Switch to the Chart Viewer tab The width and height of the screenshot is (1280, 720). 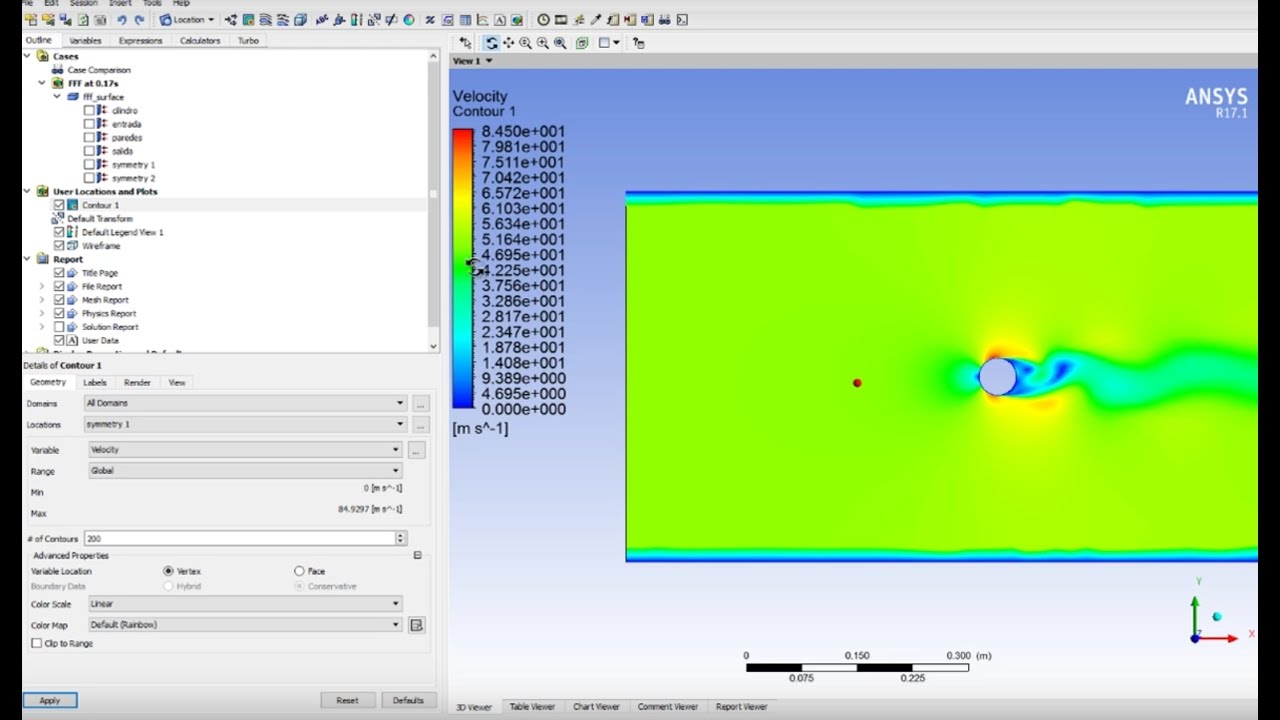[x=596, y=707]
